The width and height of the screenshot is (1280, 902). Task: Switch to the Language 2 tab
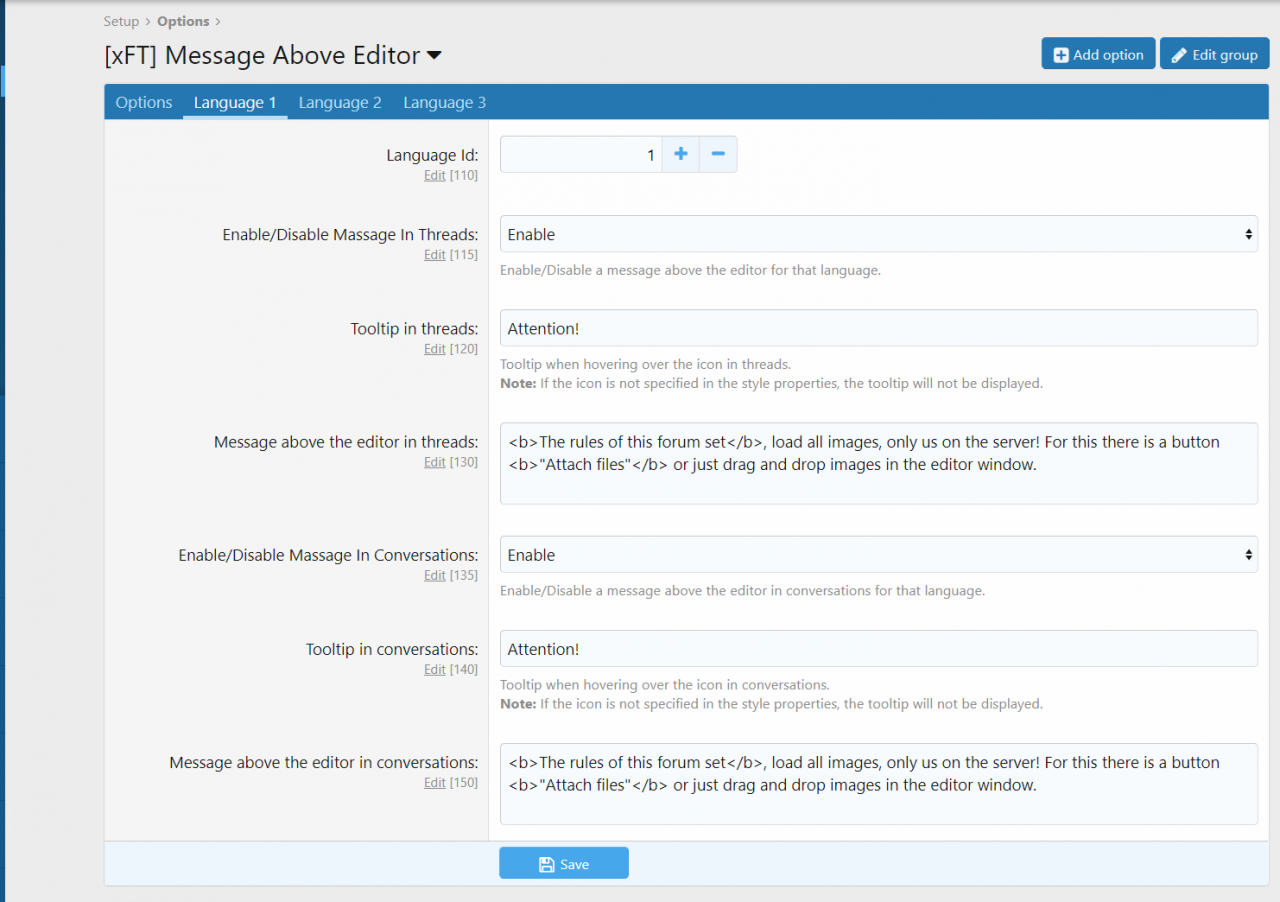point(340,103)
